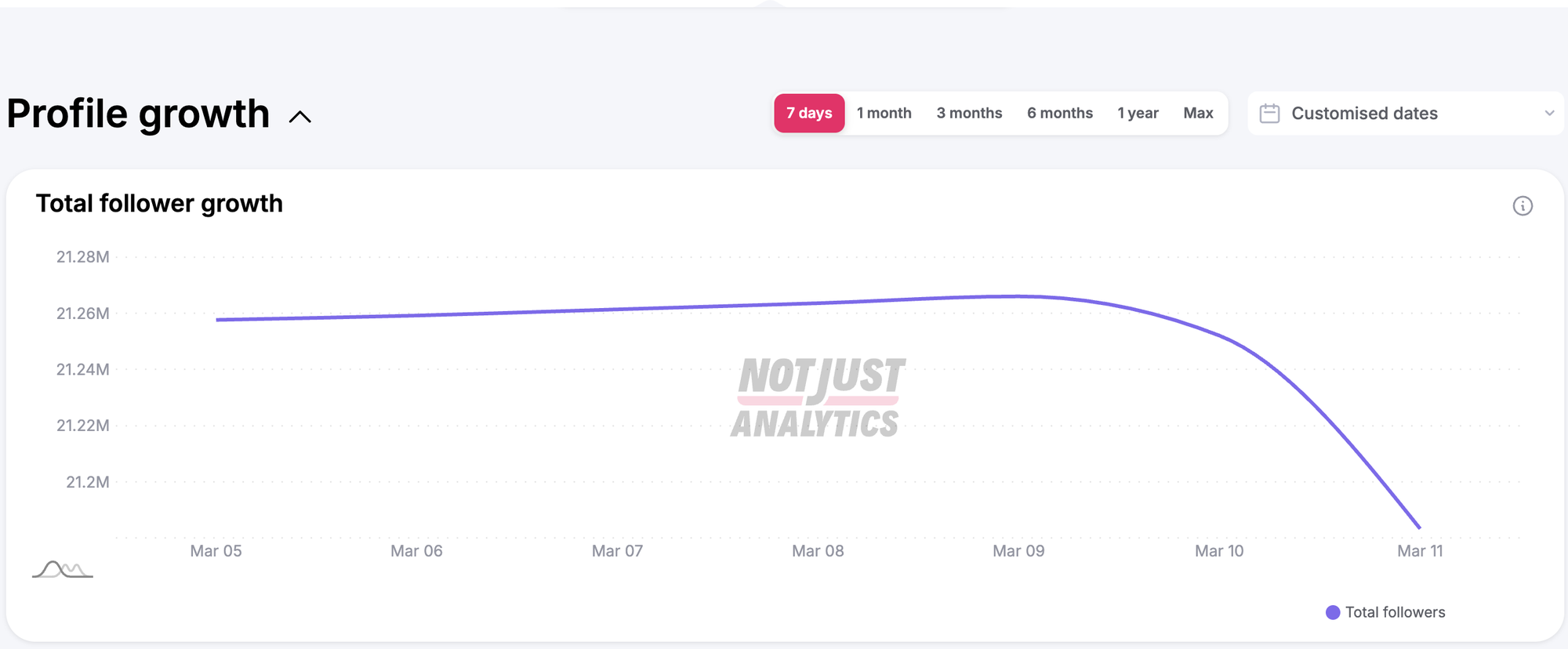
Task: Click the purple Total followers legend dot
Action: pos(1333,612)
